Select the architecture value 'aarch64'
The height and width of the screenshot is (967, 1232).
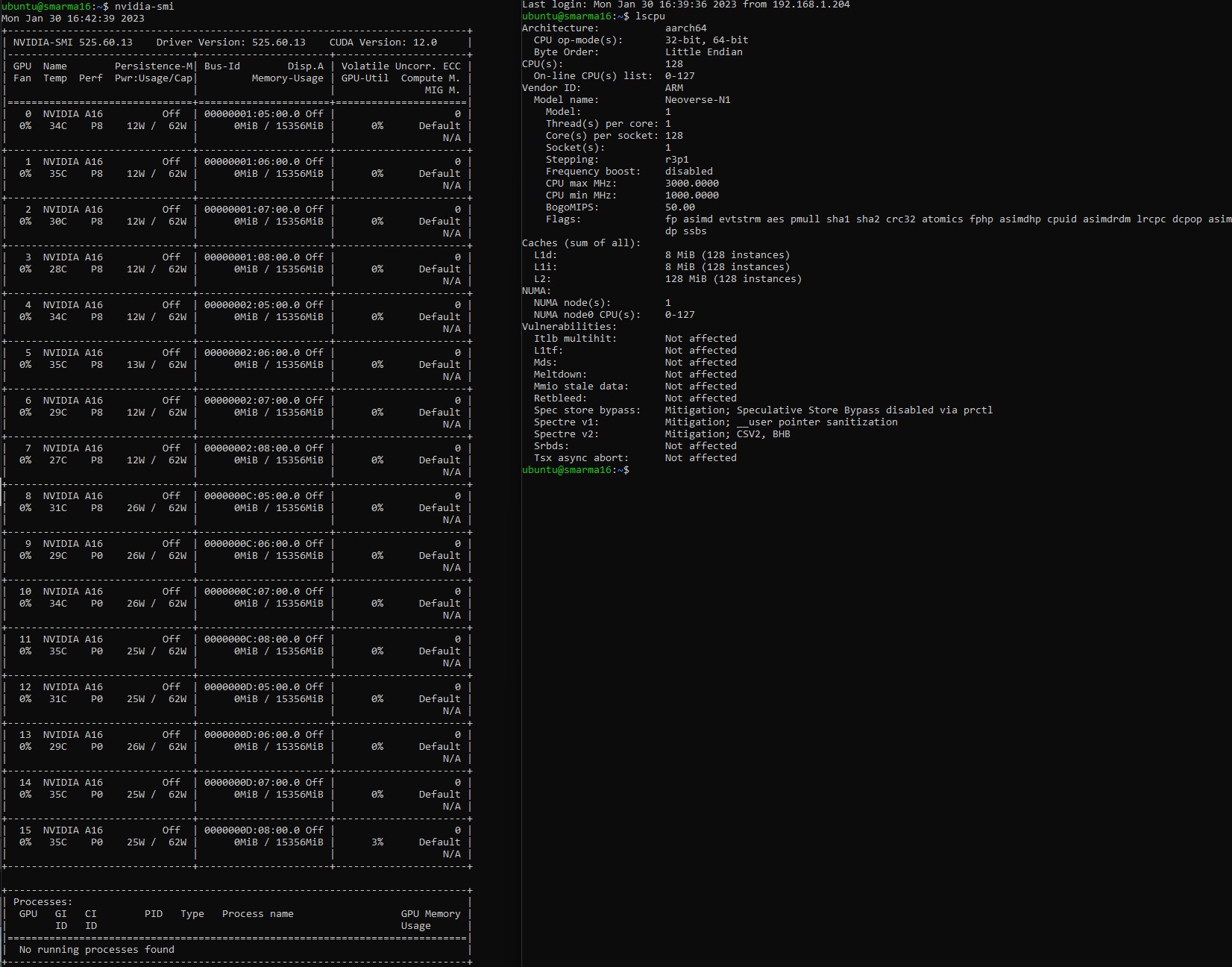pos(686,28)
